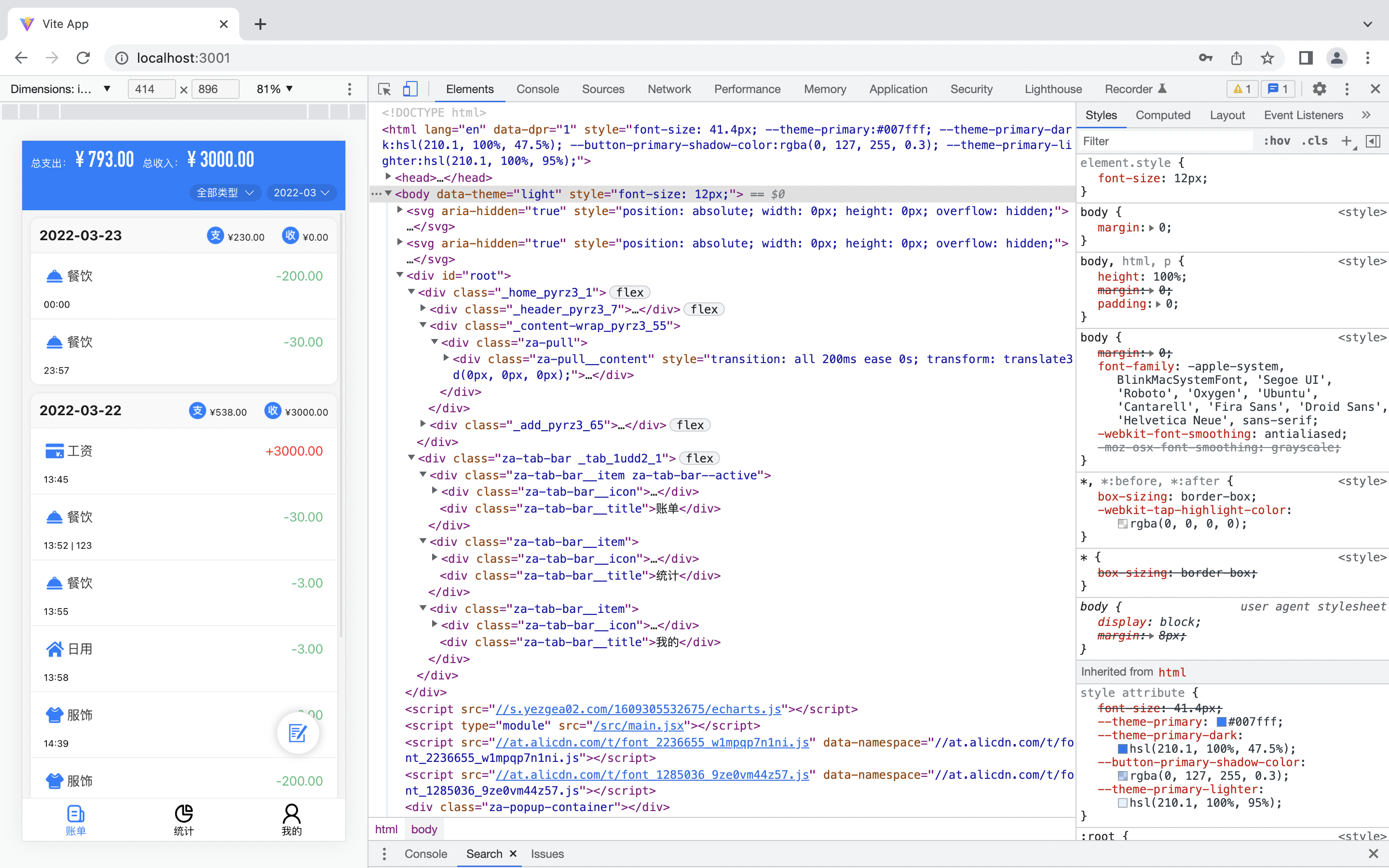Screen dimensions: 1389x868
Task: Open Dimensions device dropdown
Action: pos(60,89)
